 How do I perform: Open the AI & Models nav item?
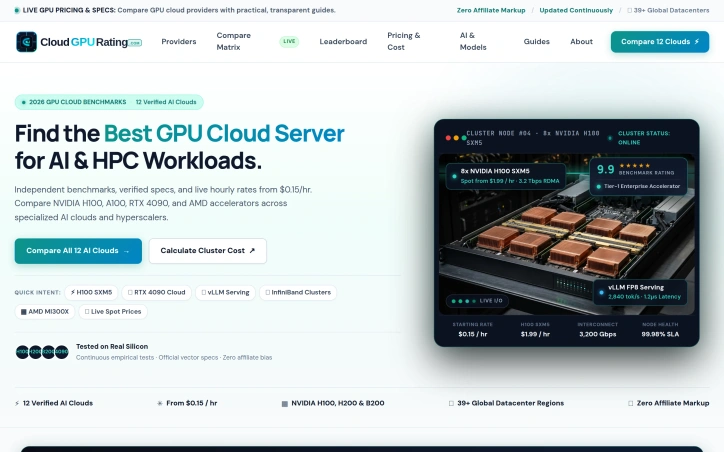[473, 41]
